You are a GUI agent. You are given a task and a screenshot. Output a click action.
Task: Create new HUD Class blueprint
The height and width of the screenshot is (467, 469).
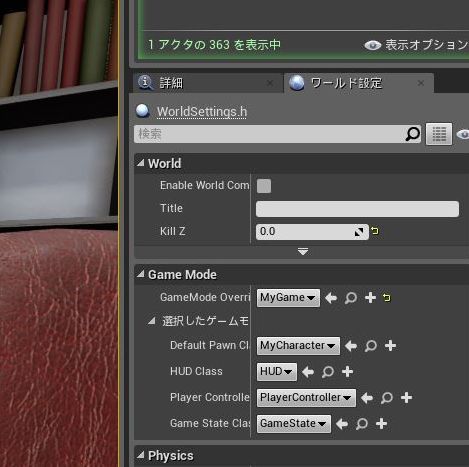tap(347, 371)
